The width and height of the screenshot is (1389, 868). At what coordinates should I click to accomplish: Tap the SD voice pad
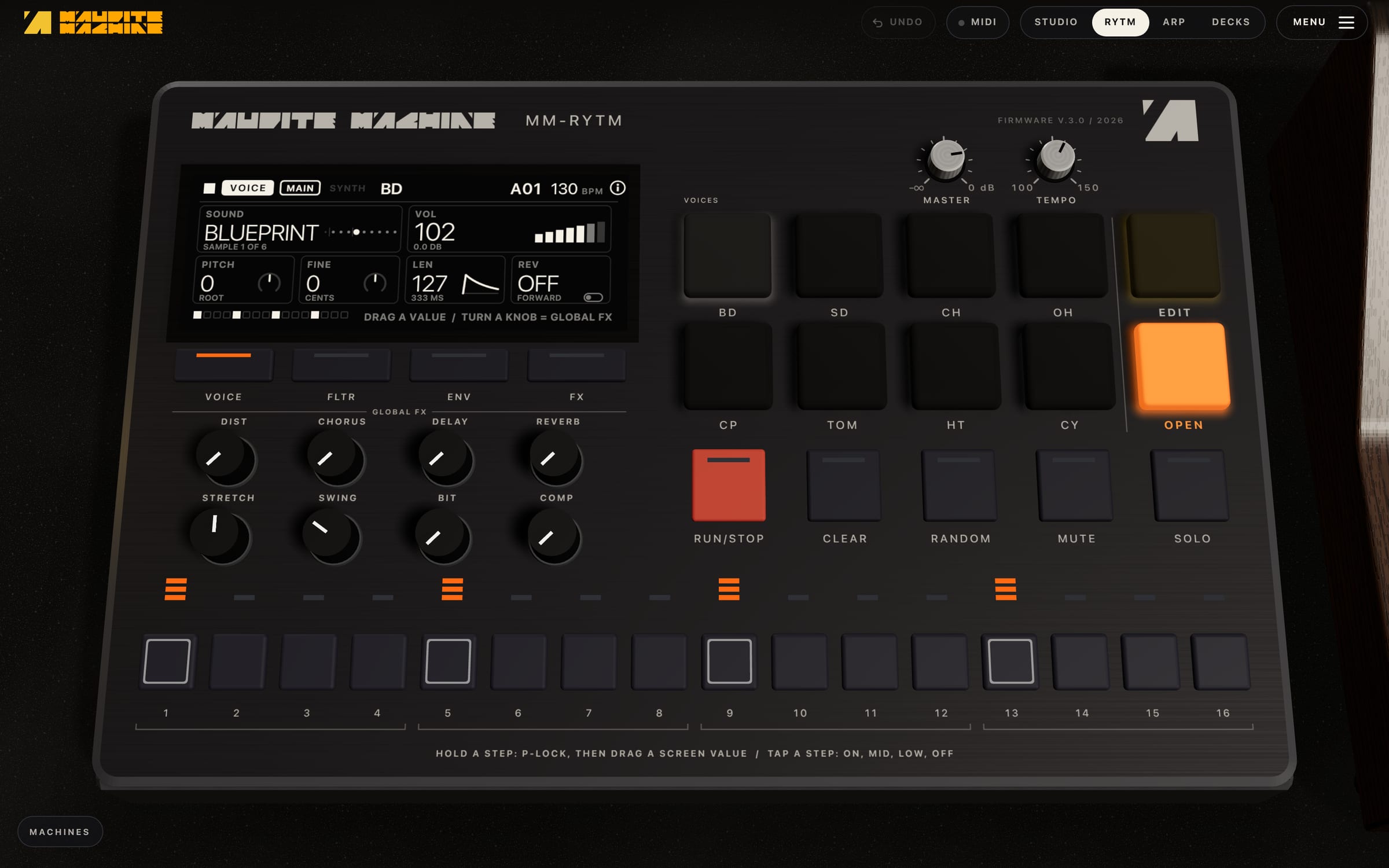tap(839, 256)
